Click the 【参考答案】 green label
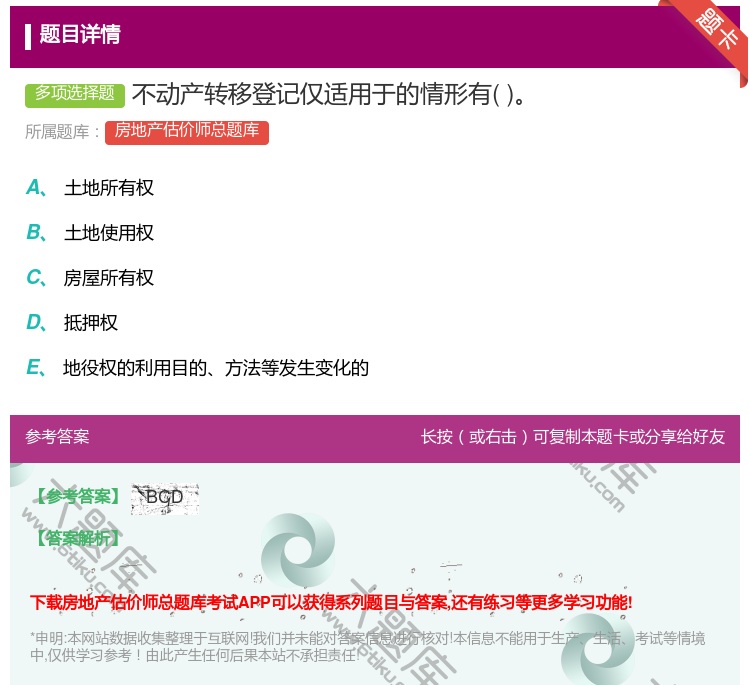Screen dimensions: 750x685 point(78,497)
